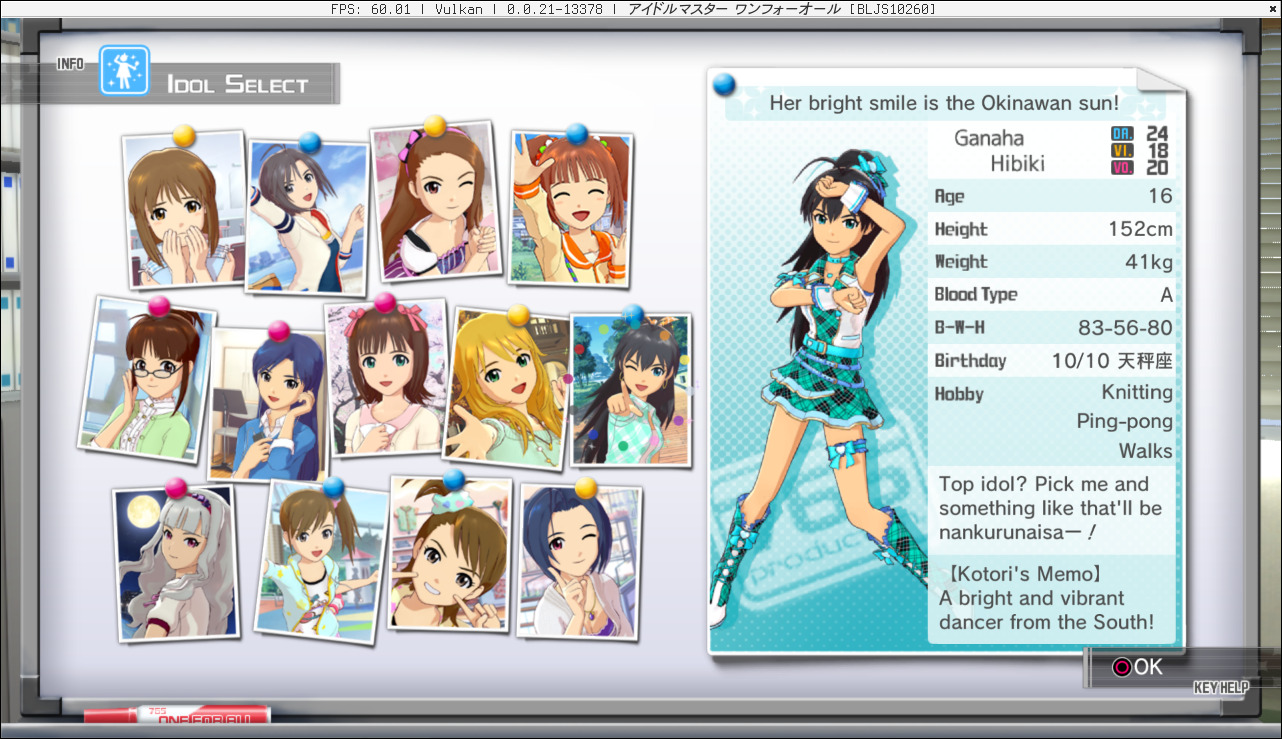
Task: Click the B-W-H 83-56-80 row
Action: click(x=1052, y=328)
